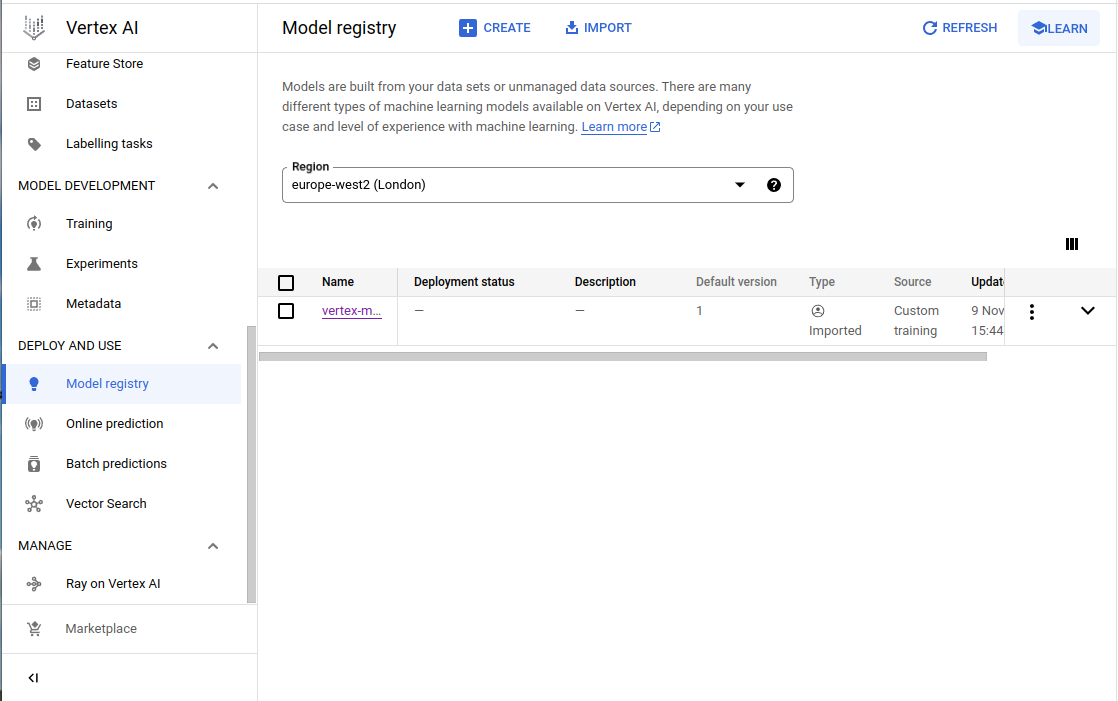Click the Vector Search icon
The height and width of the screenshot is (701, 1118).
(34, 504)
